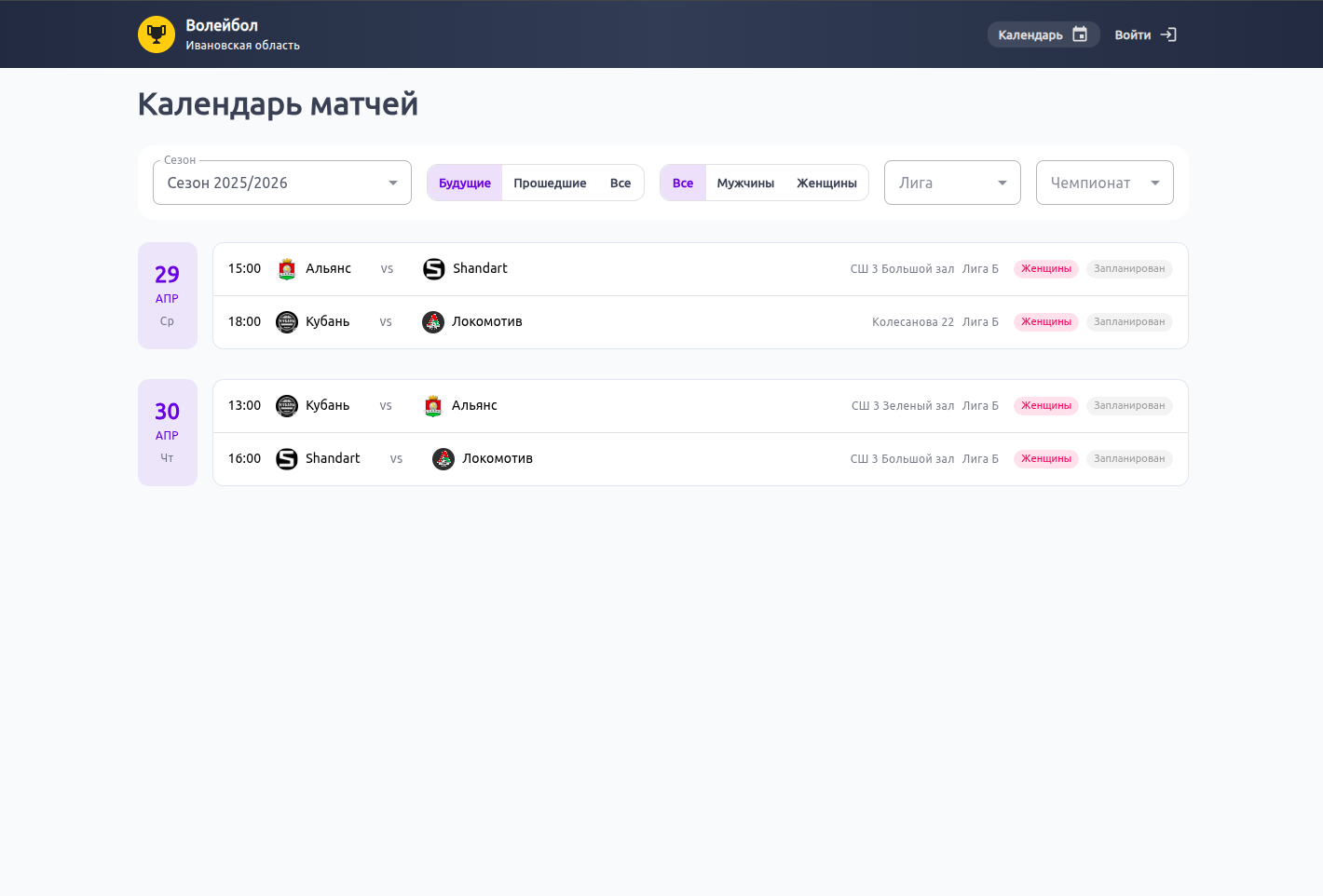Toggle the Все option in the gender filter

pos(682,183)
